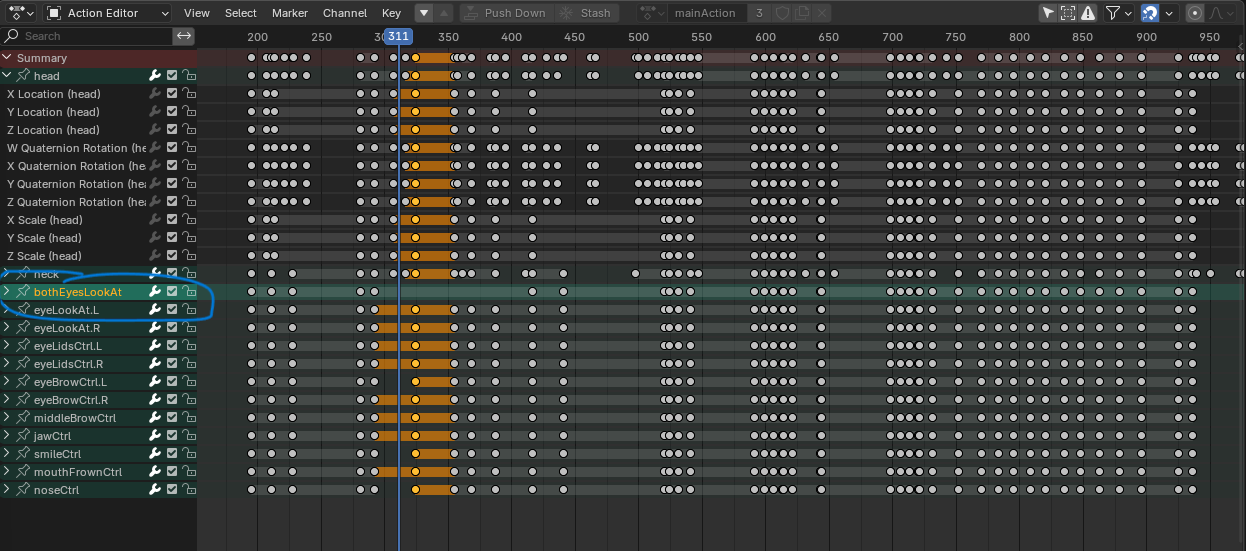This screenshot has height=551, width=1246.
Task: Toggle Only Show Selected arrow icon
Action: [x=1048, y=13]
